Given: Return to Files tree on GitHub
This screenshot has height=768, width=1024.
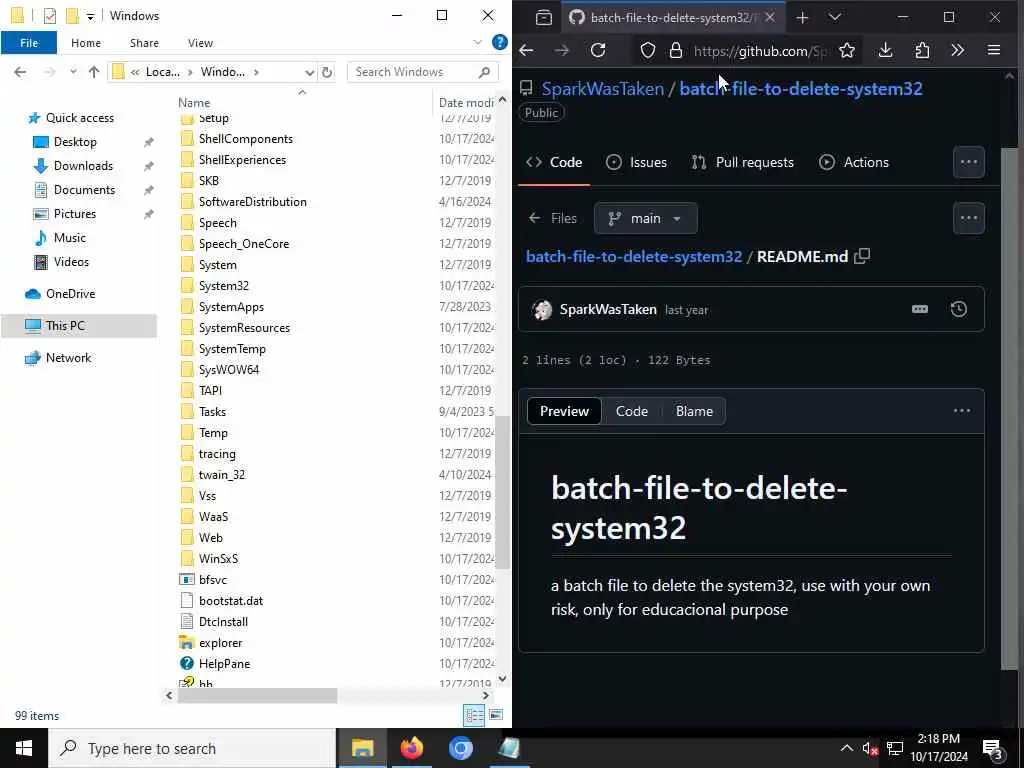Looking at the screenshot, I should coord(552,218).
